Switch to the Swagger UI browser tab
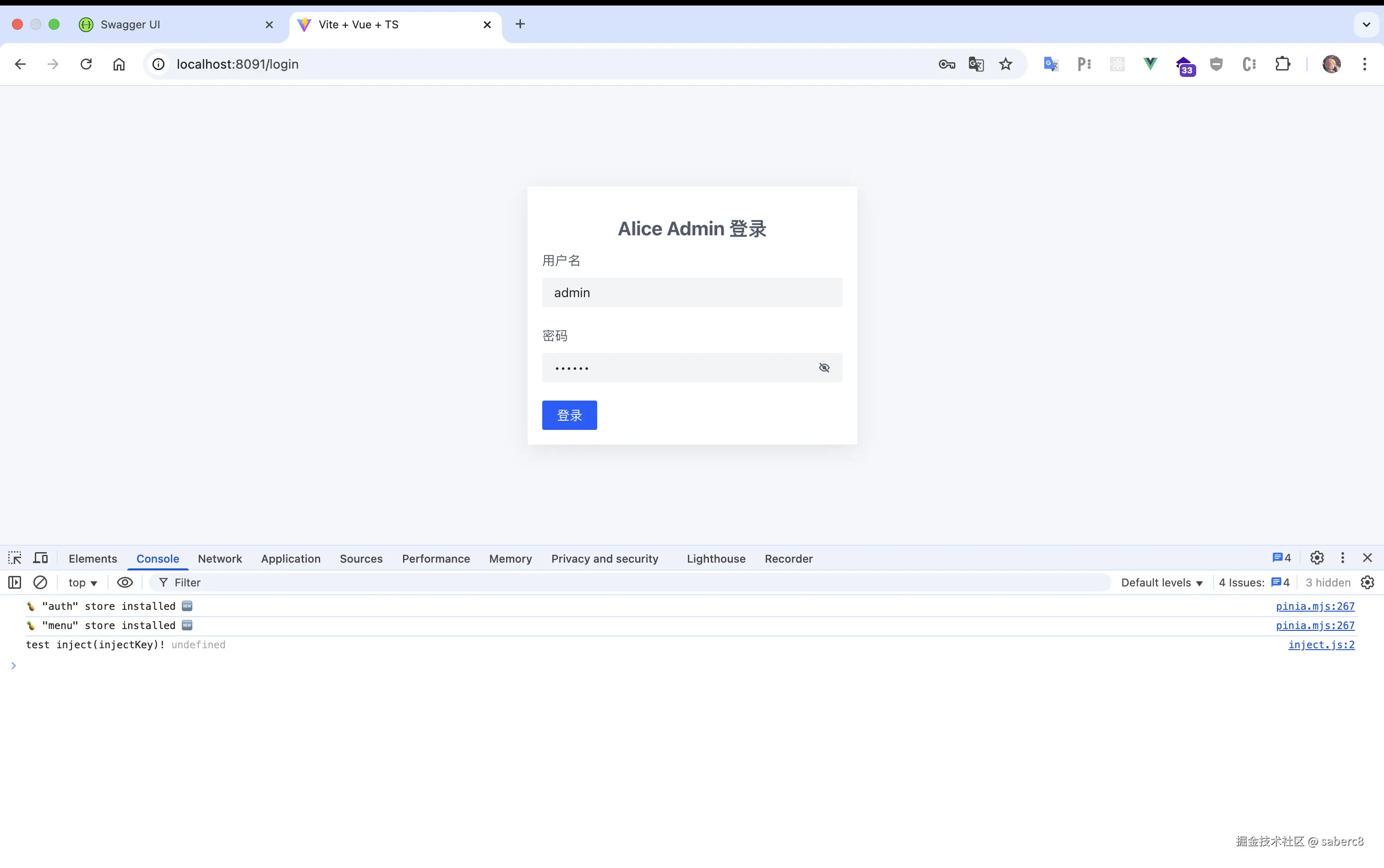 tap(172, 24)
